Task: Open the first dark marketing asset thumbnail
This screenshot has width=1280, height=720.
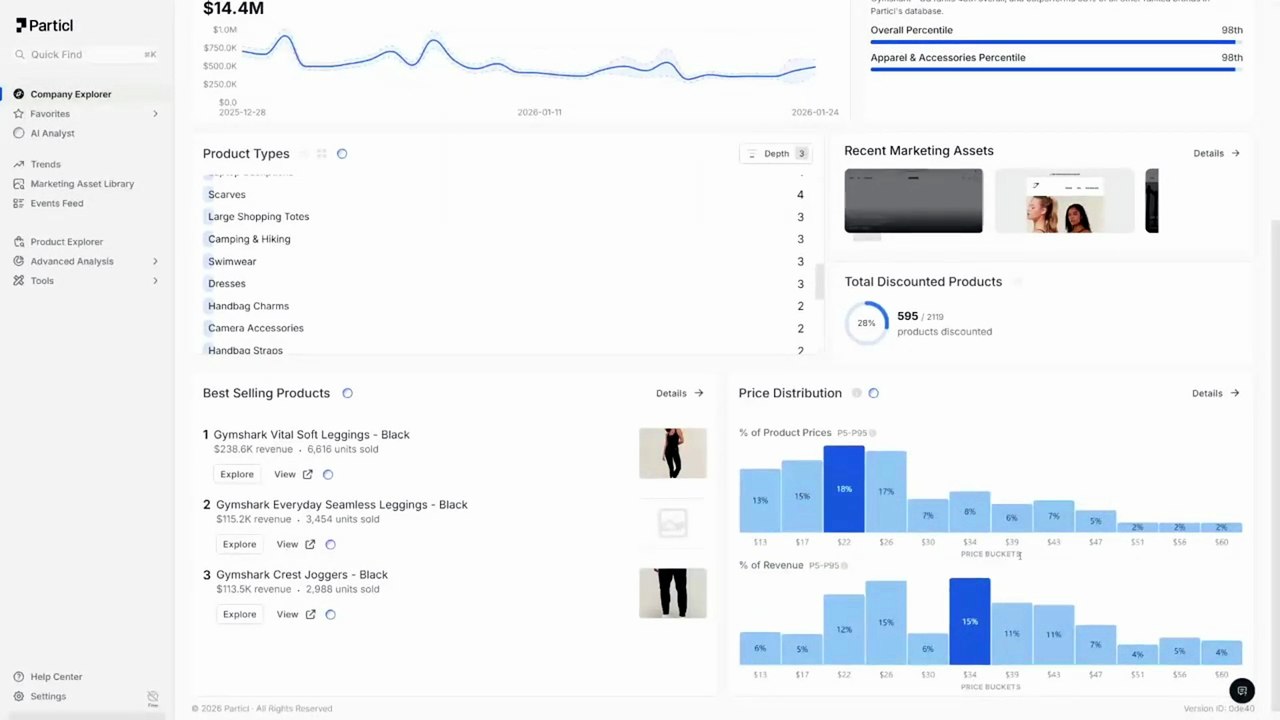Action: pyautogui.click(x=913, y=201)
